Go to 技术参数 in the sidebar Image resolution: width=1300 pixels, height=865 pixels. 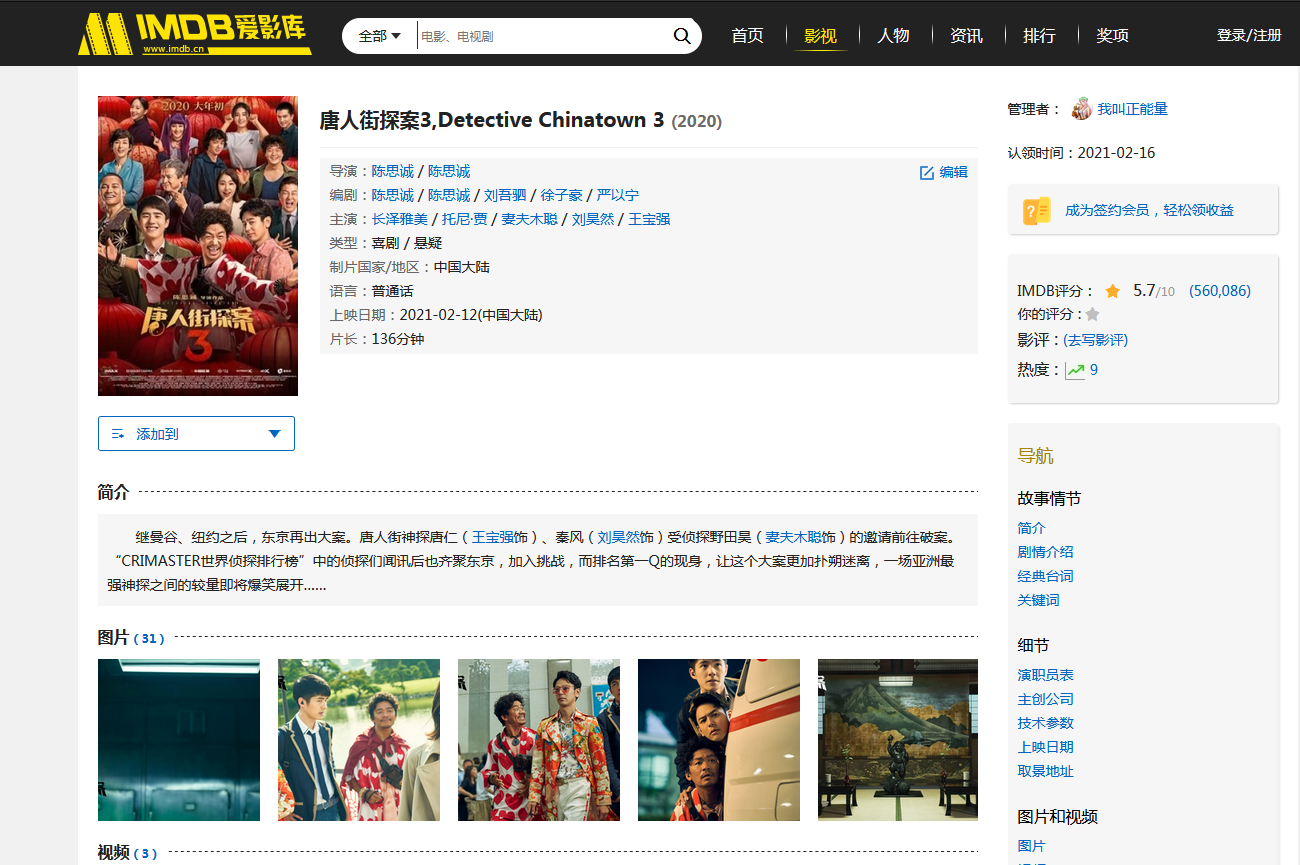coord(1045,723)
